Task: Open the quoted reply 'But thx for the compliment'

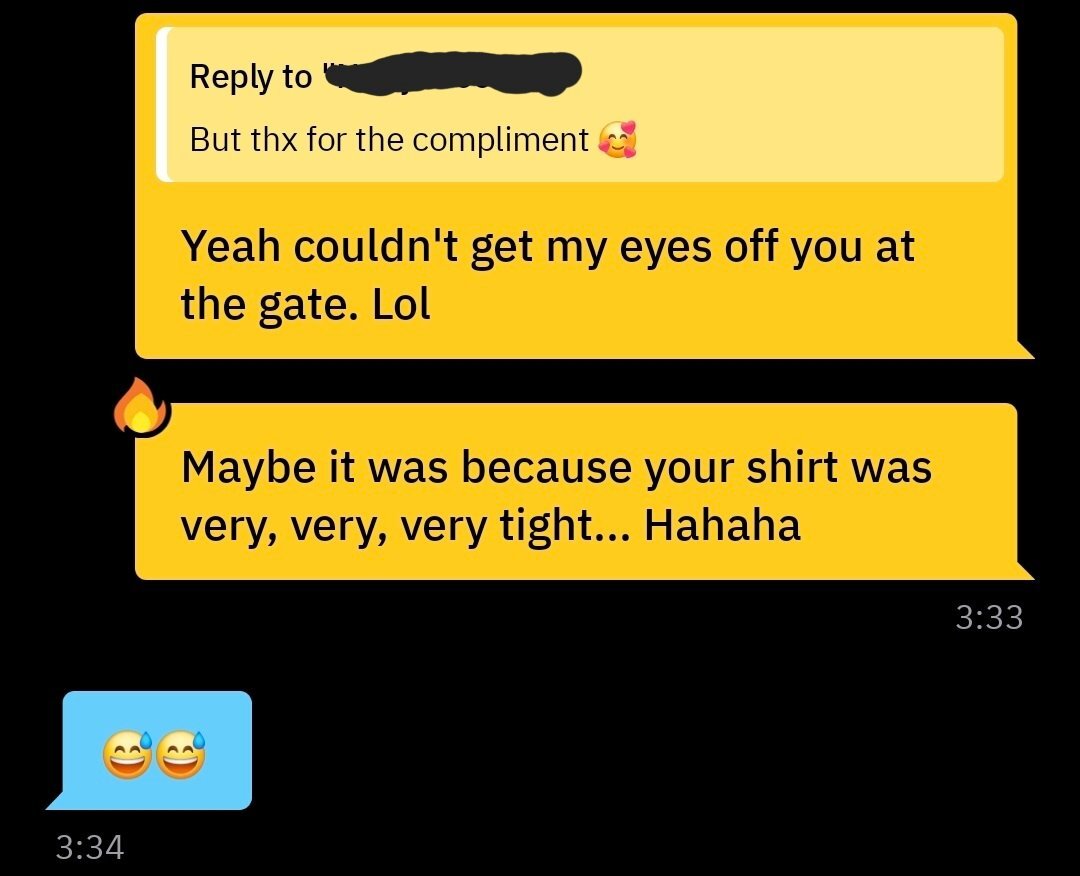Action: coord(579,105)
